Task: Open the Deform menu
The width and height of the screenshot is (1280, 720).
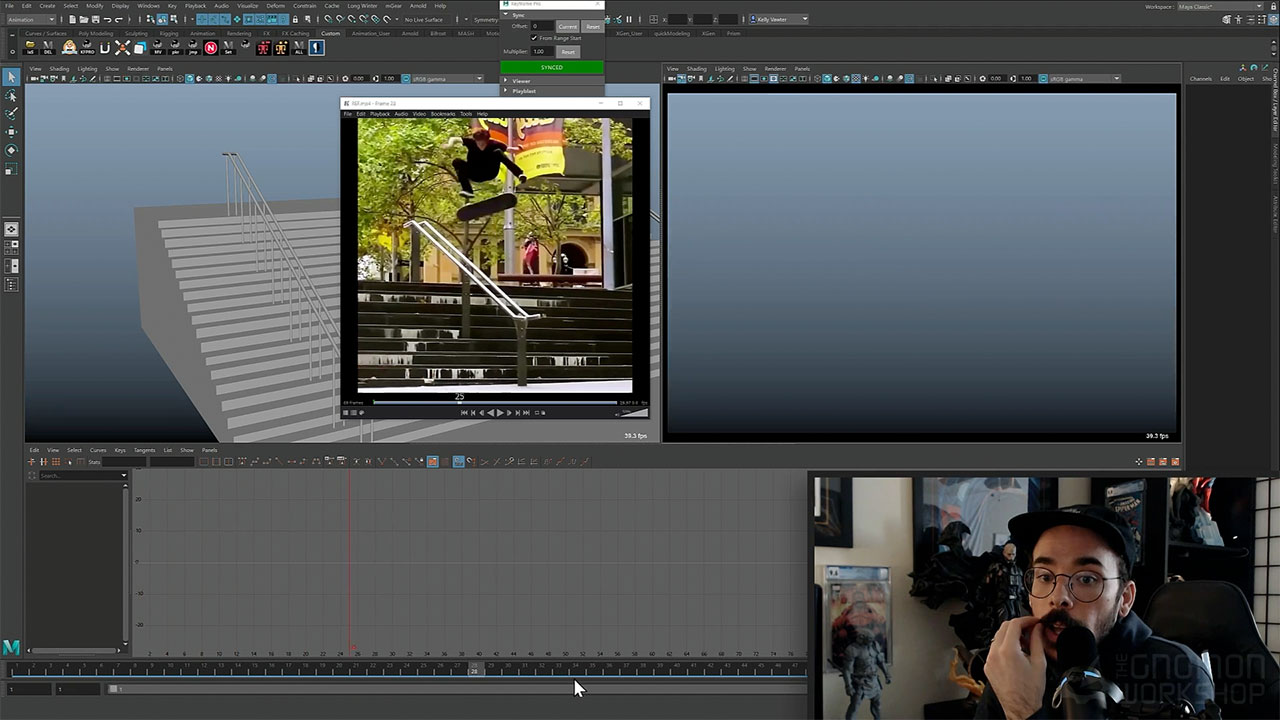Action: coord(275,6)
